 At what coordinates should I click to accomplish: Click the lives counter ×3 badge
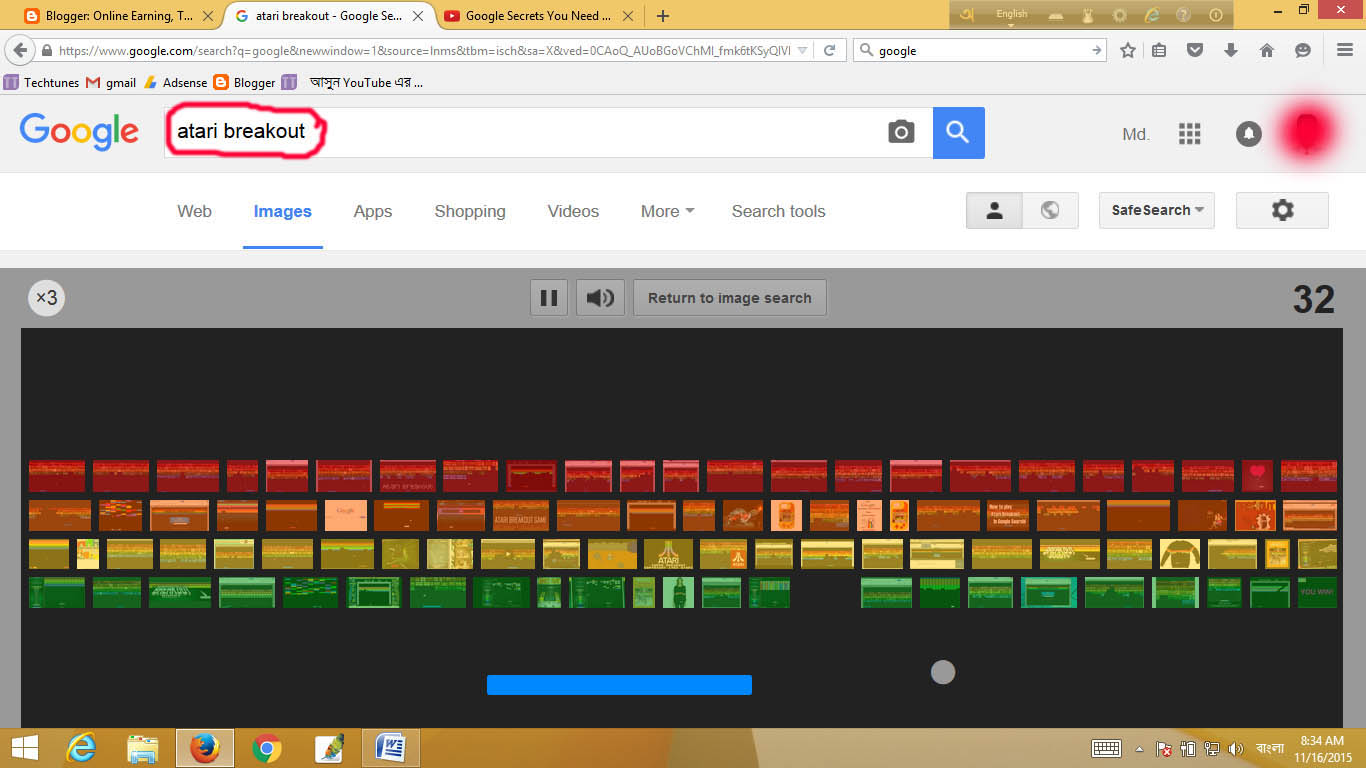point(46,298)
